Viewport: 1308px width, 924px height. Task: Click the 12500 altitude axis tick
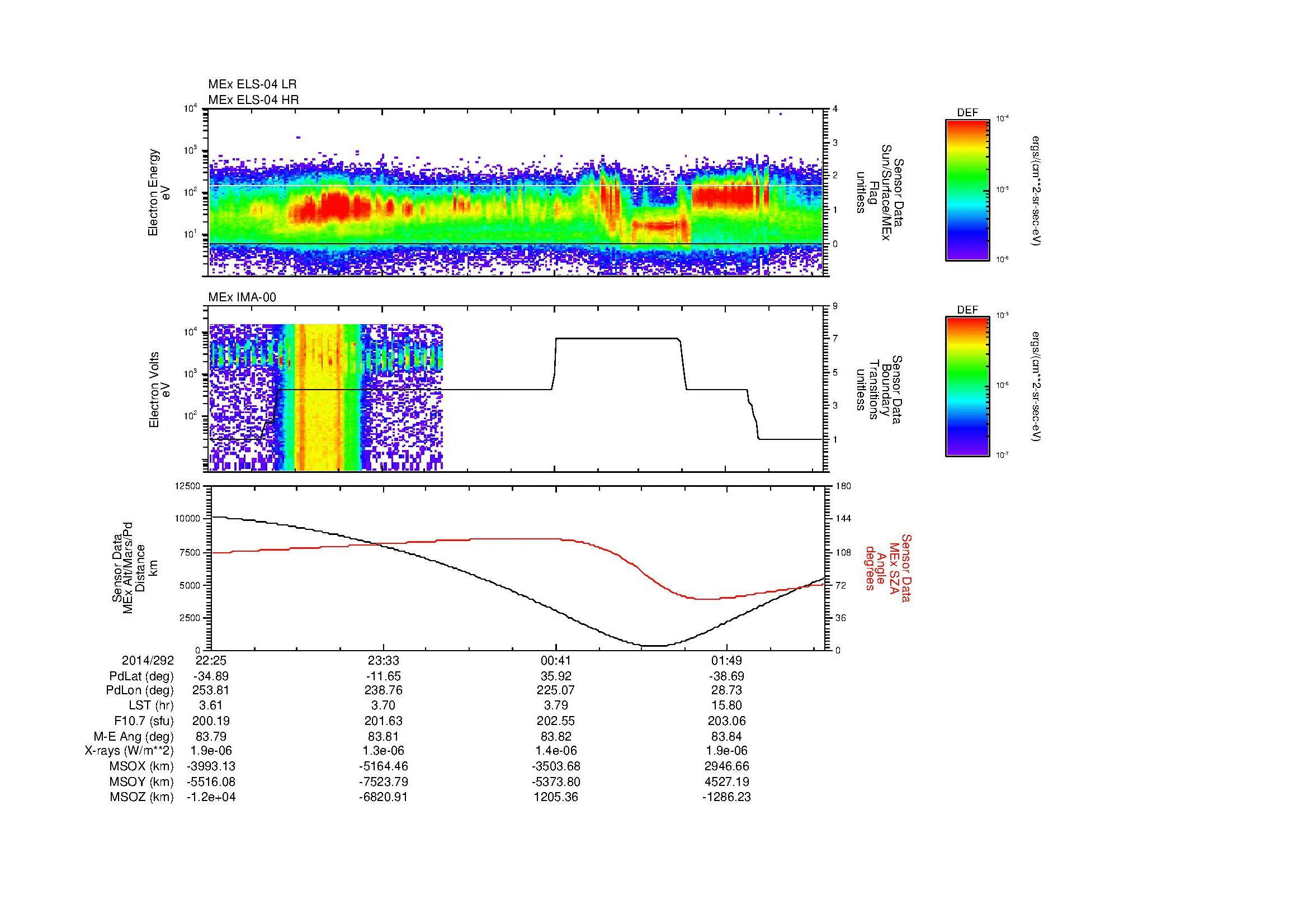(188, 486)
